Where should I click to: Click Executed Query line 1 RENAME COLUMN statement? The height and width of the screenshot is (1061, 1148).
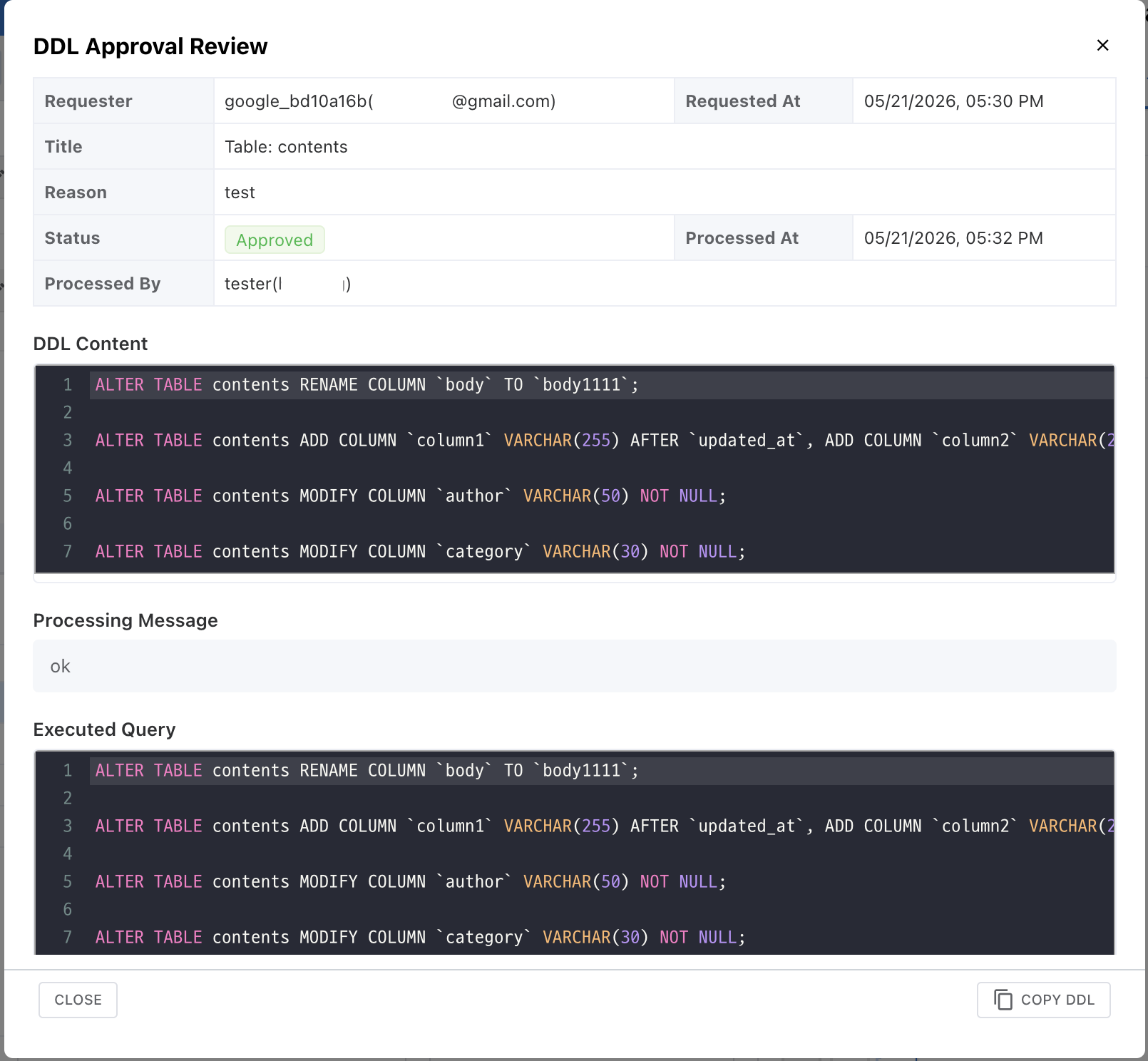(x=367, y=771)
